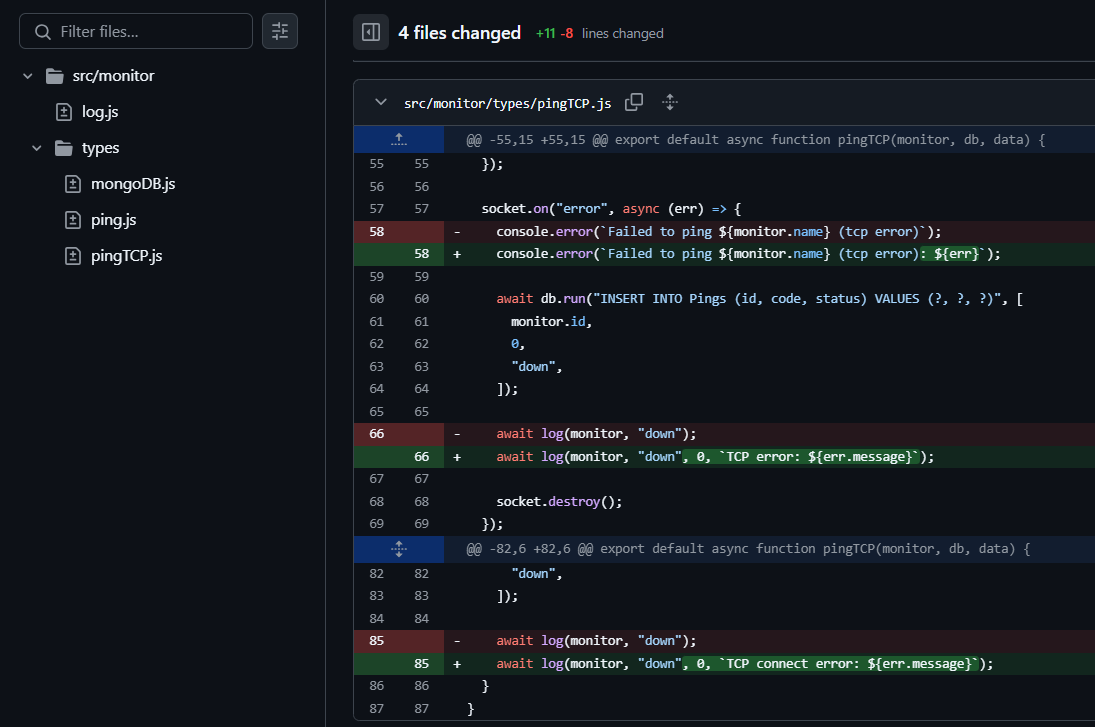The width and height of the screenshot is (1095, 727).
Task: Expand all lines of the pingTCP.js diff
Action: coord(670,103)
